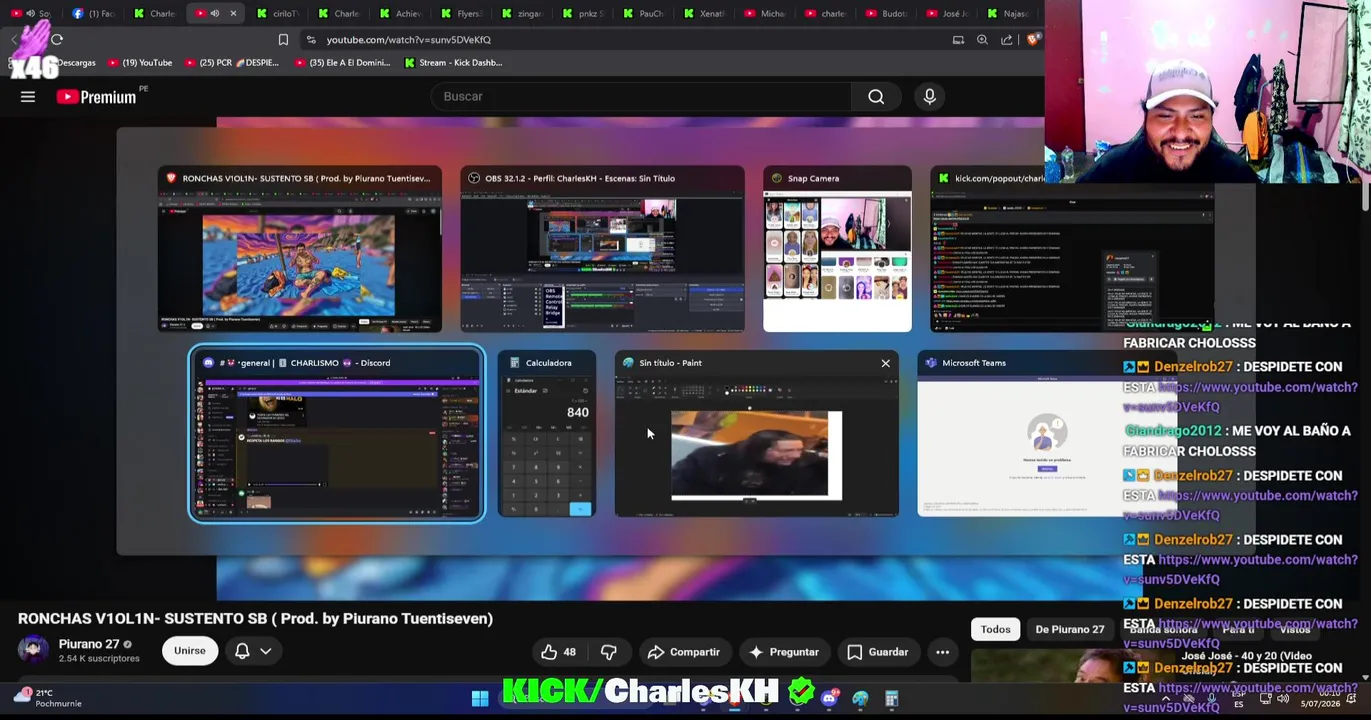Switch to the Discord CHARLISMO window thumbnail
This screenshot has height=720, width=1371.
click(x=337, y=434)
